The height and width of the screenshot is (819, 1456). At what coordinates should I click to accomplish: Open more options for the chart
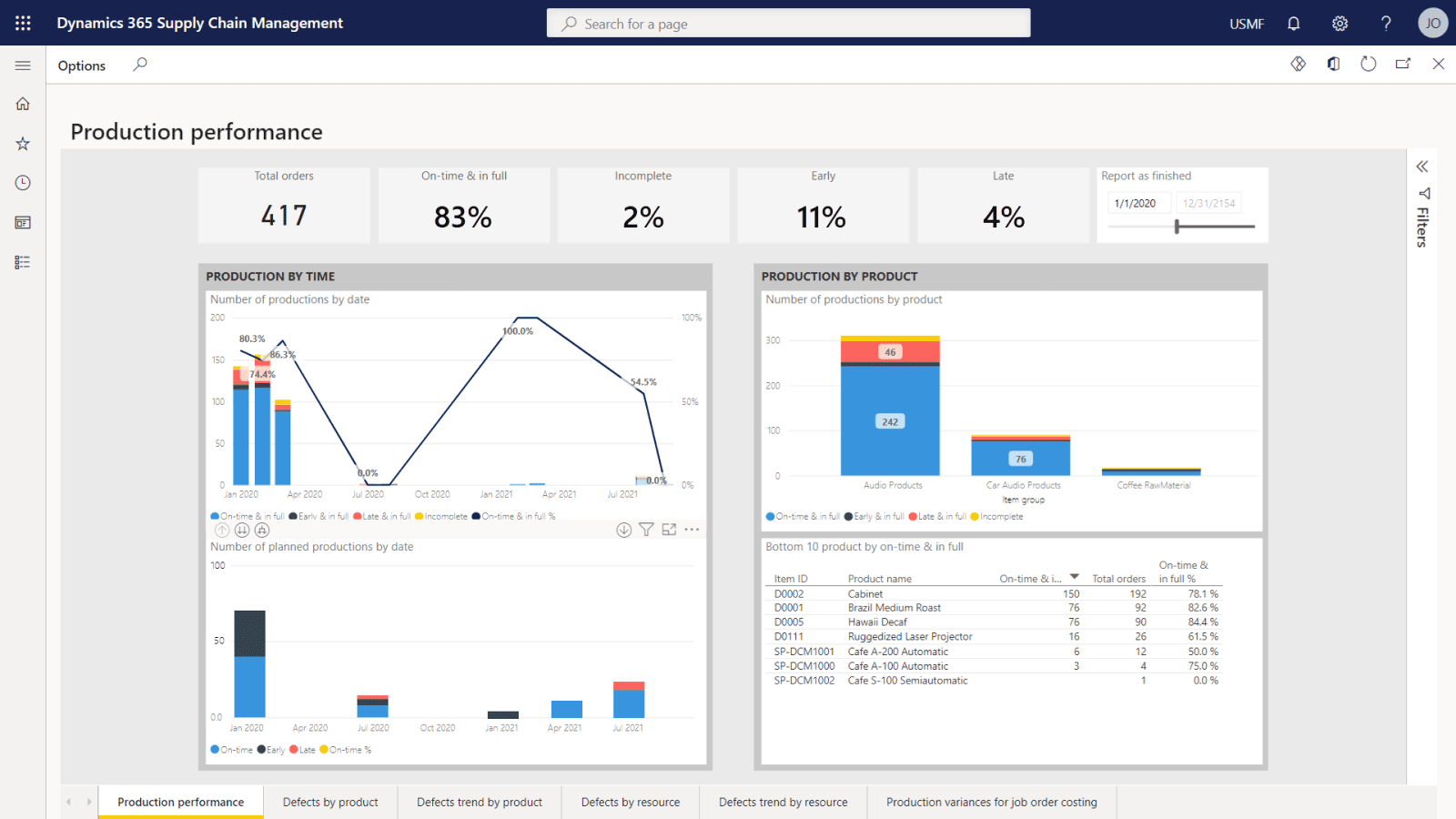(x=693, y=529)
